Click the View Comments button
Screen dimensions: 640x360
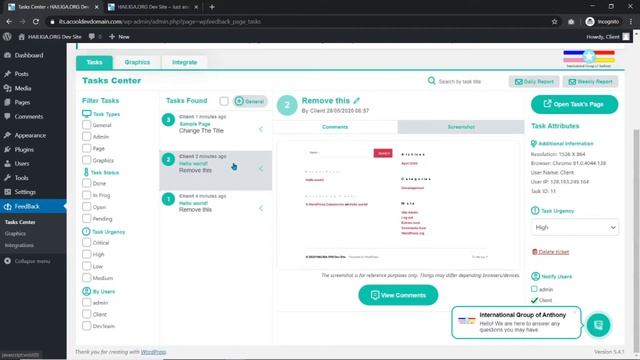(398, 295)
